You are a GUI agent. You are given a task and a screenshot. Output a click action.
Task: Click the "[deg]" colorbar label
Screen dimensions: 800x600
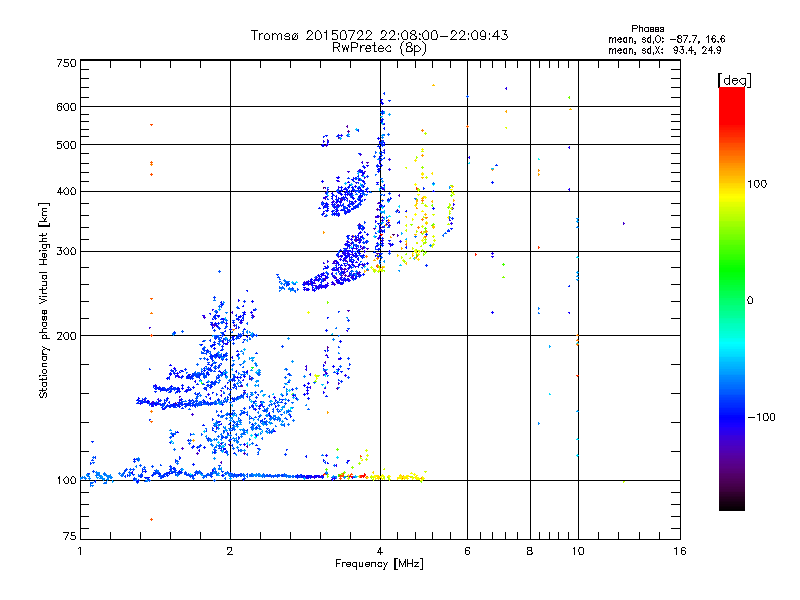point(734,80)
